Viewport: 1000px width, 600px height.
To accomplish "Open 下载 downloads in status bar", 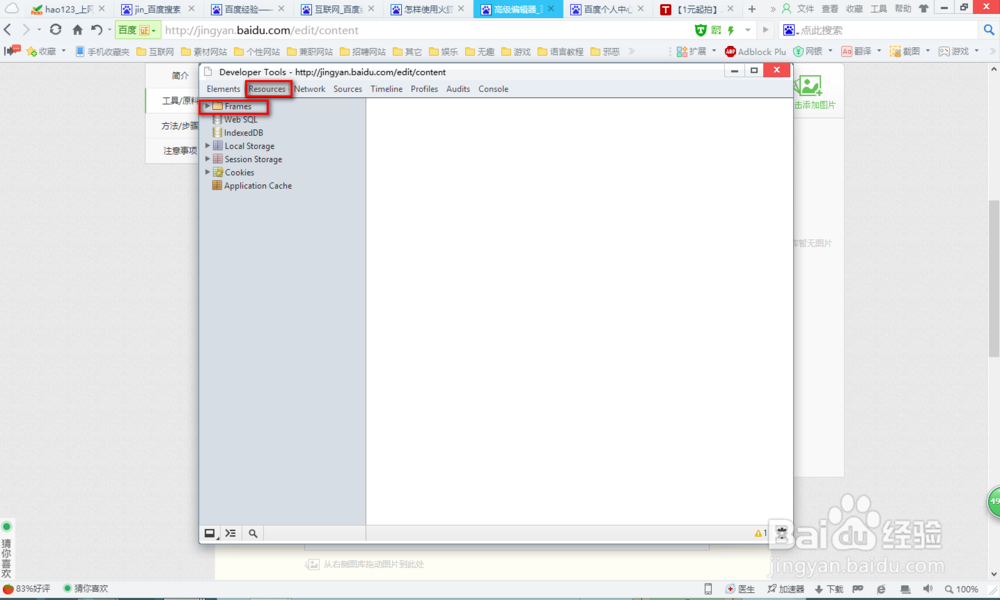I will point(829,589).
